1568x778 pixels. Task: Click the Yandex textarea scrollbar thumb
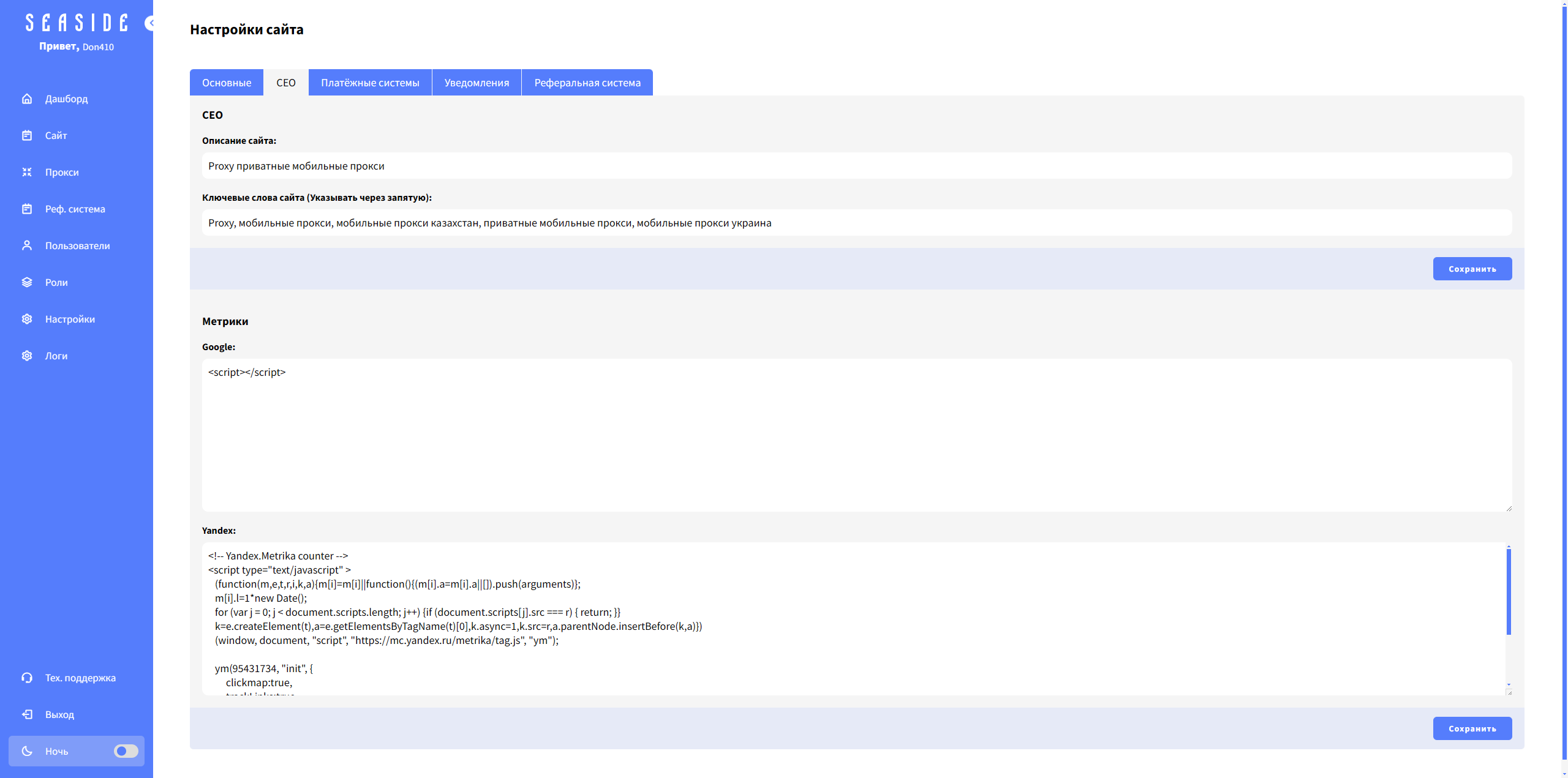(x=1509, y=591)
